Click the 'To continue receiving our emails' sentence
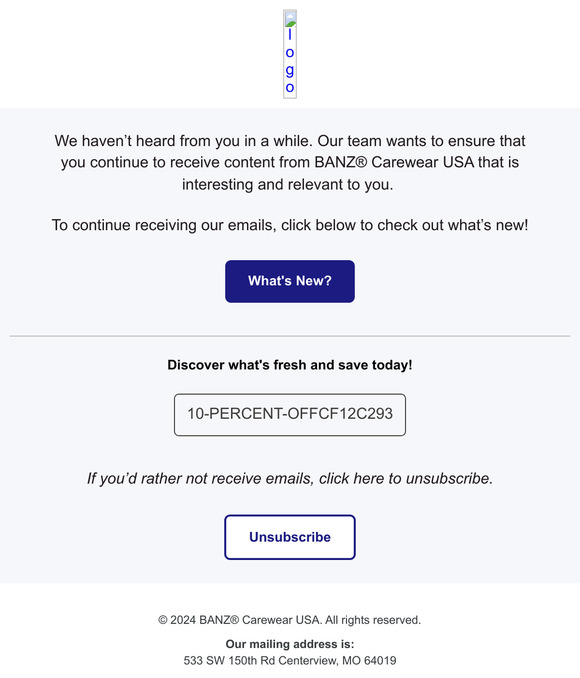Image resolution: width=580 pixels, height=678 pixels. tap(290, 225)
